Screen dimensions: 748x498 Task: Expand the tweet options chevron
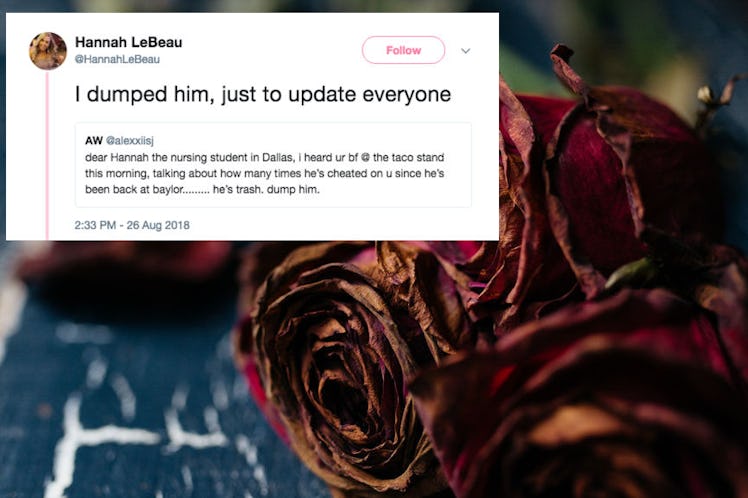(x=466, y=51)
